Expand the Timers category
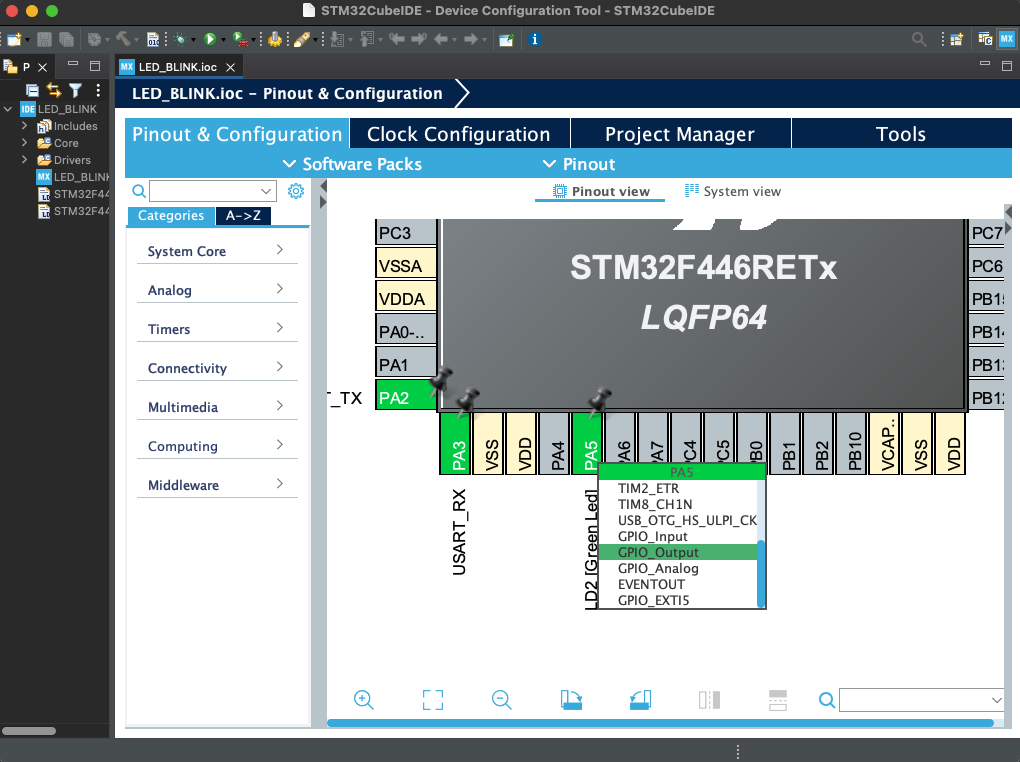 pos(217,329)
